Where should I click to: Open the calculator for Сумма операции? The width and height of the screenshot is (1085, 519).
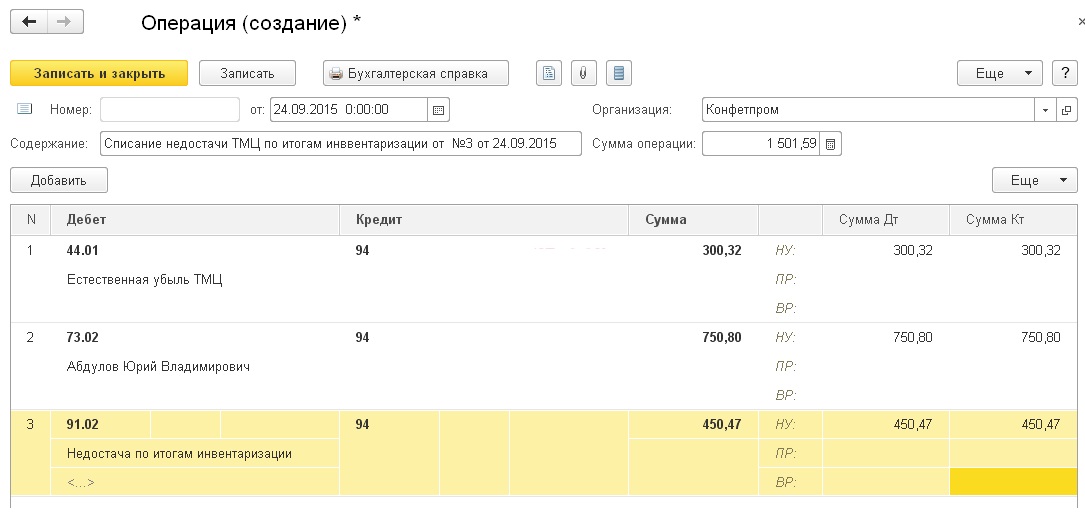tap(831, 144)
